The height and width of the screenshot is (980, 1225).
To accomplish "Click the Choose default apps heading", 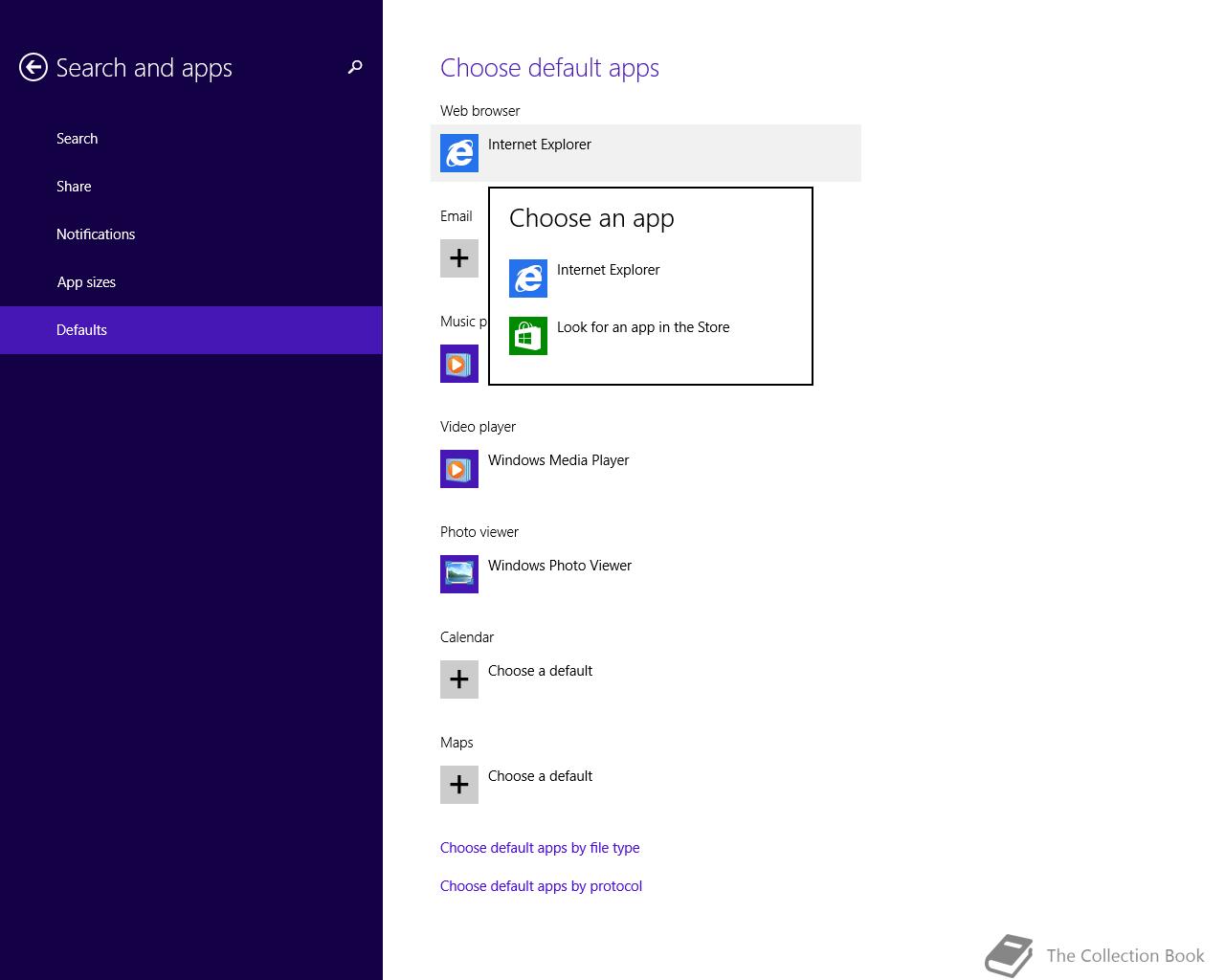I will 549,68.
